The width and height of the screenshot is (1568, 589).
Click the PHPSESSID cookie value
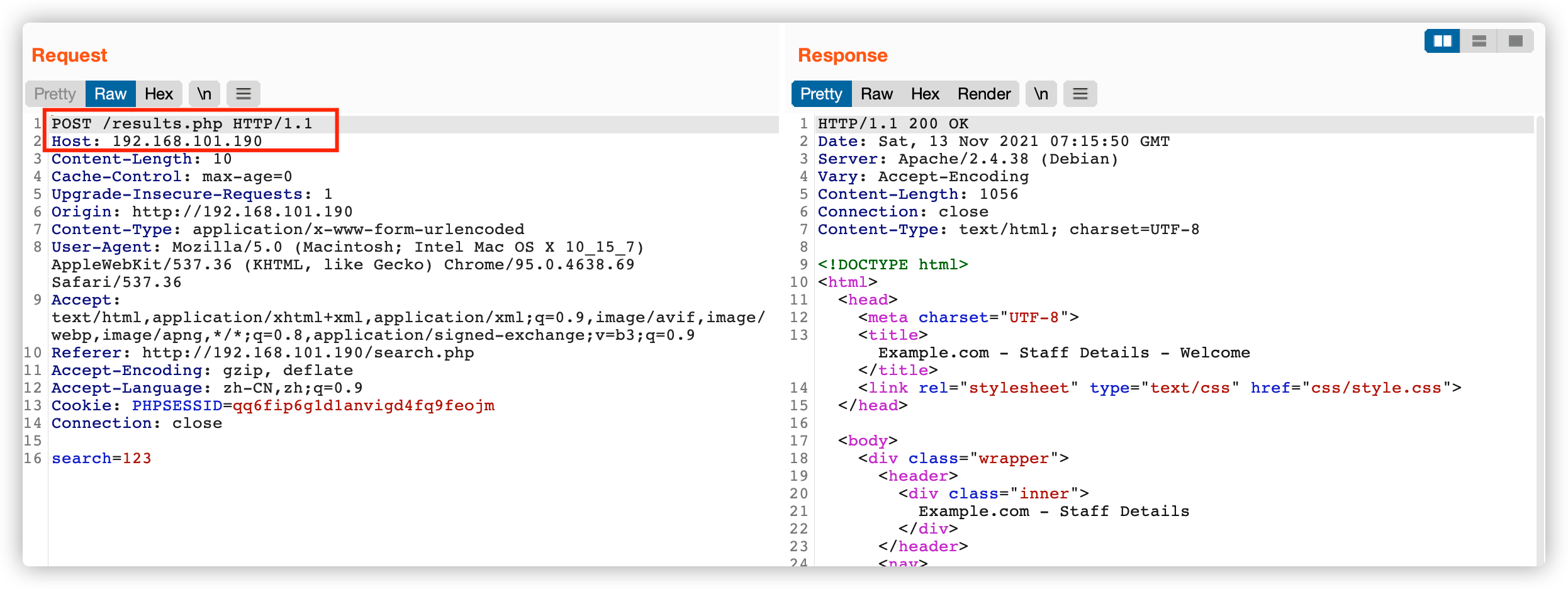pos(364,406)
